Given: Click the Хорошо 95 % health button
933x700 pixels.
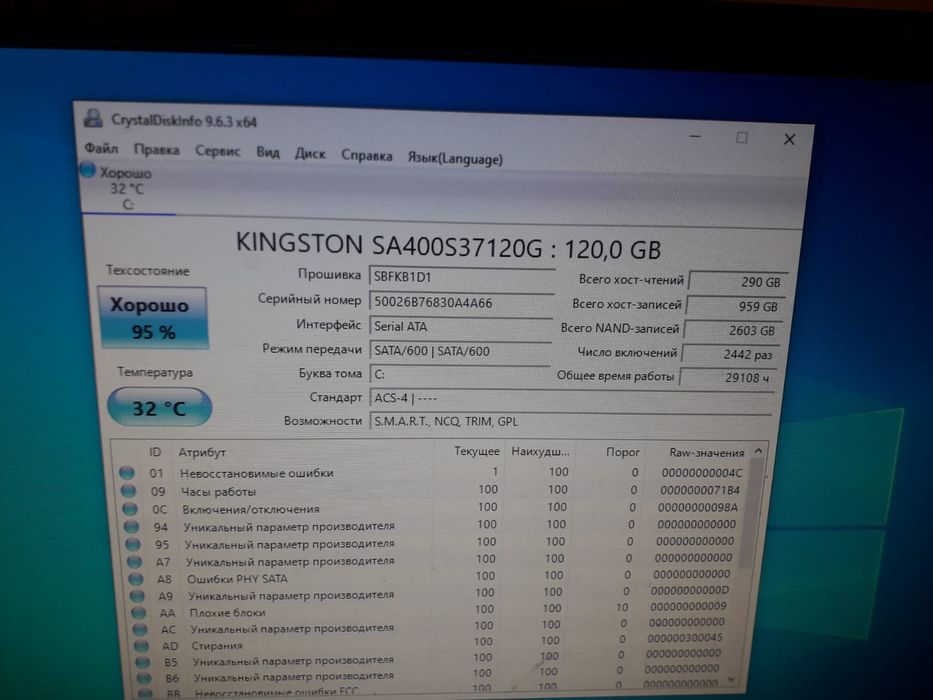Looking at the screenshot, I should click(x=154, y=318).
